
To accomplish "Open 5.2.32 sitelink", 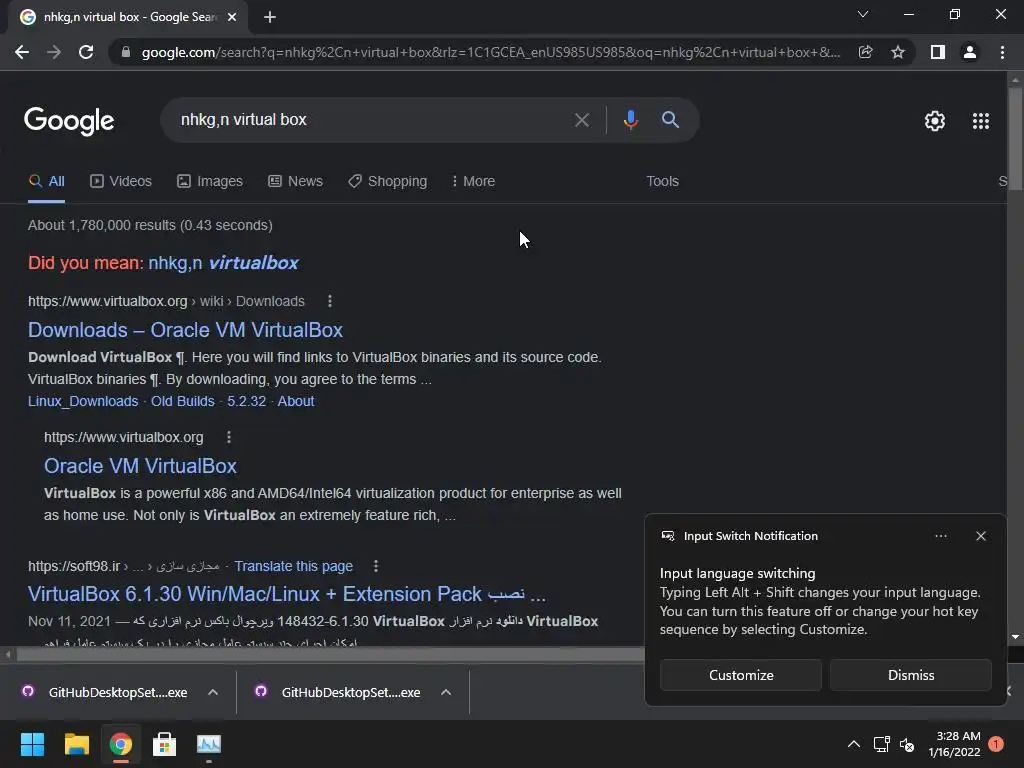I will pyautogui.click(x=246, y=401).
